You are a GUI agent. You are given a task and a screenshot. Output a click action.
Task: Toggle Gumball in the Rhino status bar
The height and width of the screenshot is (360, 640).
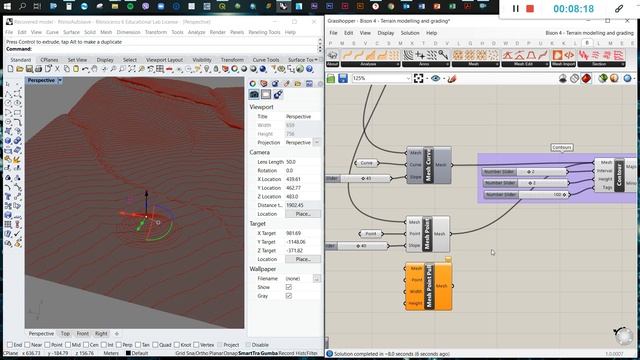tap(269, 353)
